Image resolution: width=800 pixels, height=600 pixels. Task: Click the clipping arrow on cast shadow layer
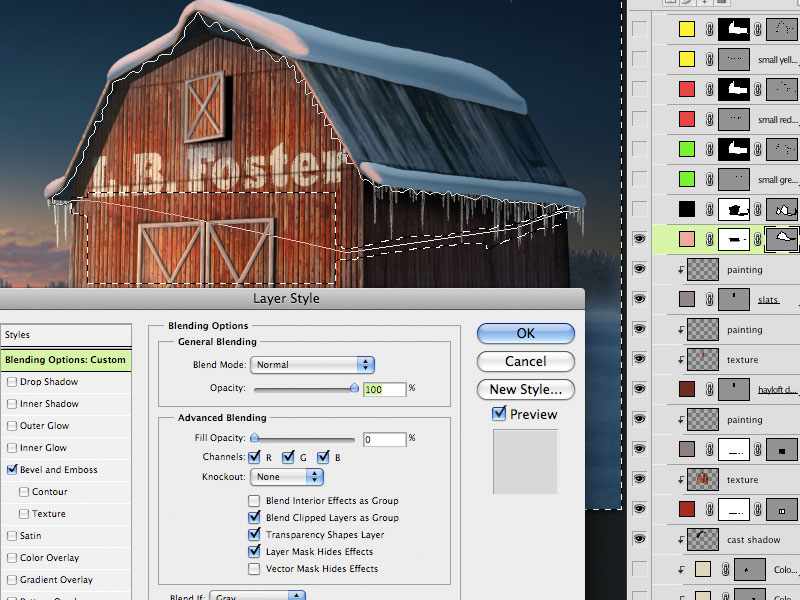click(x=681, y=539)
